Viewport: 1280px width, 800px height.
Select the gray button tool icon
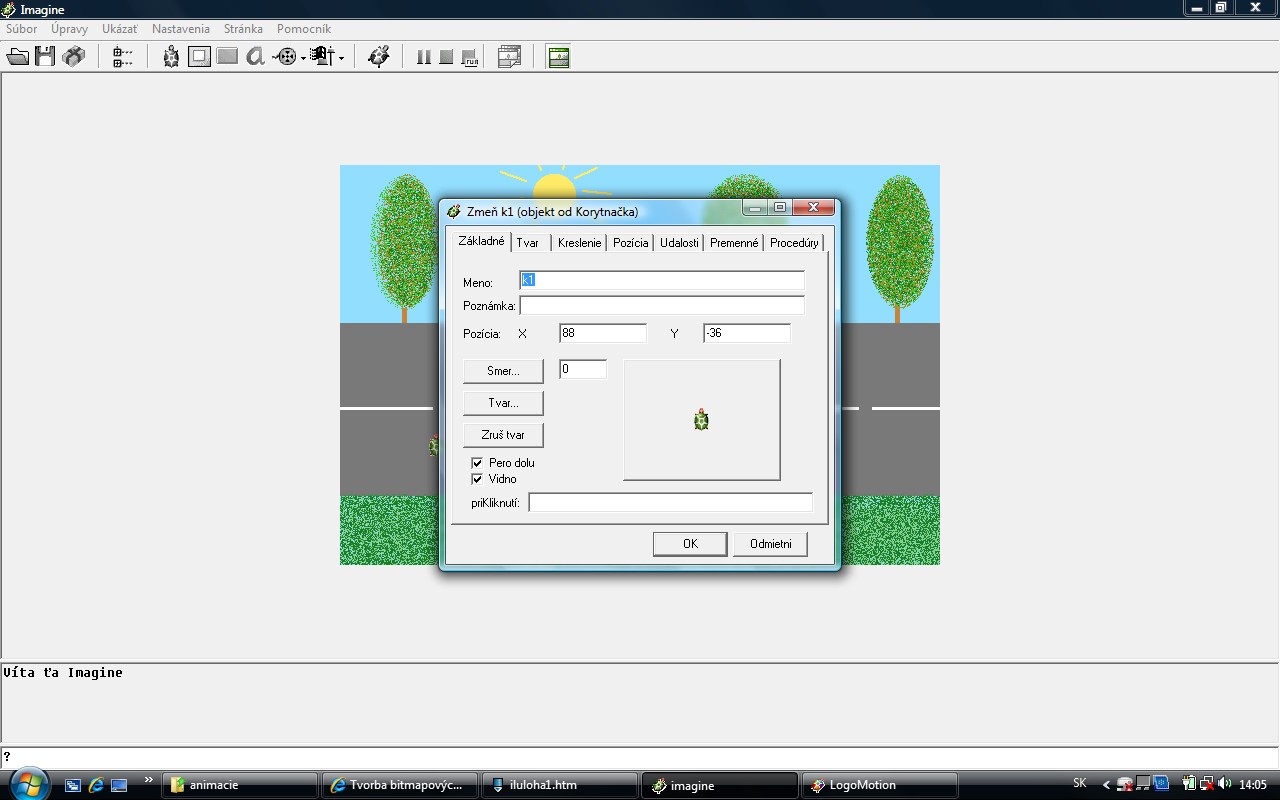coord(228,57)
